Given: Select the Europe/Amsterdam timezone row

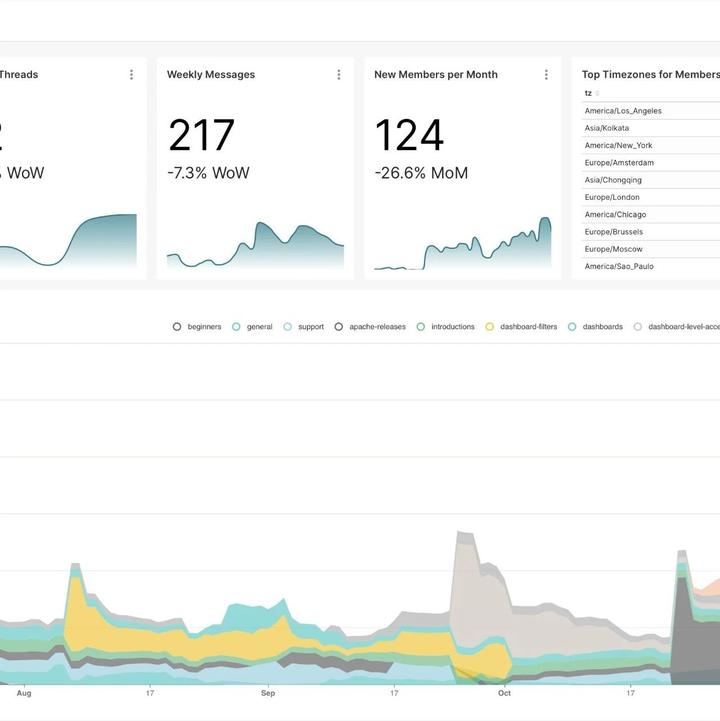Looking at the screenshot, I should click(x=651, y=163).
